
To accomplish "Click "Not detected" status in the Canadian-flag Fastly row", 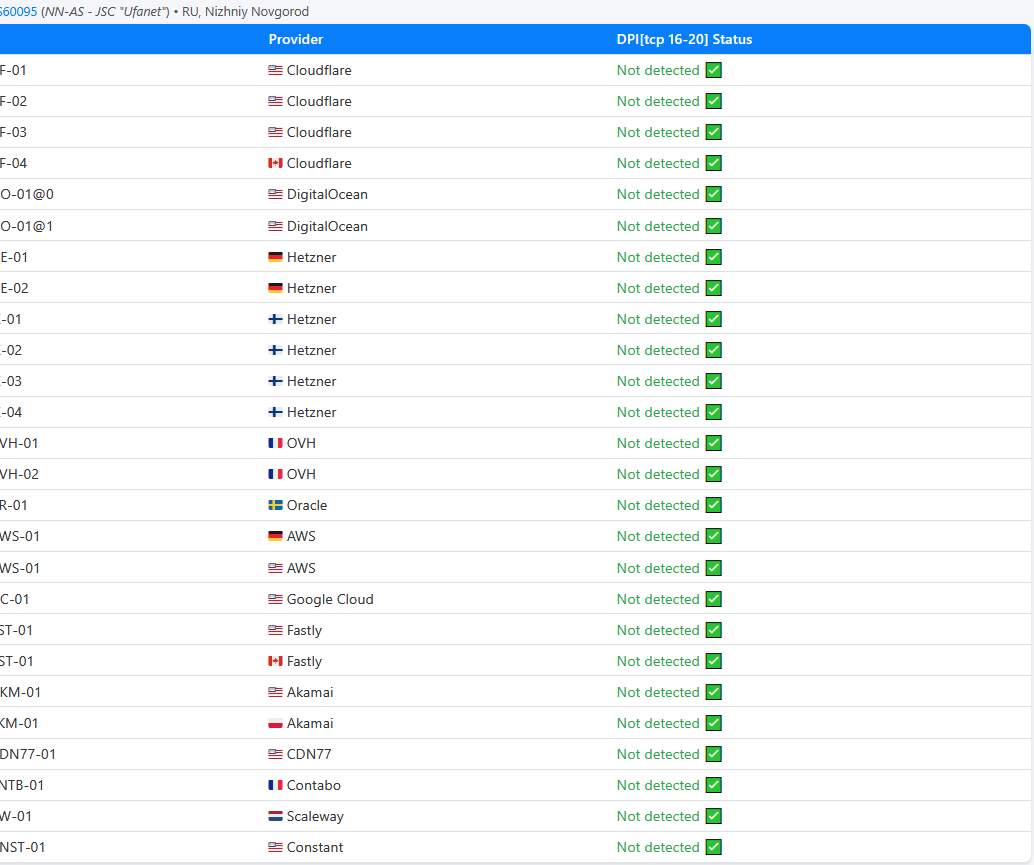I will (658, 661).
